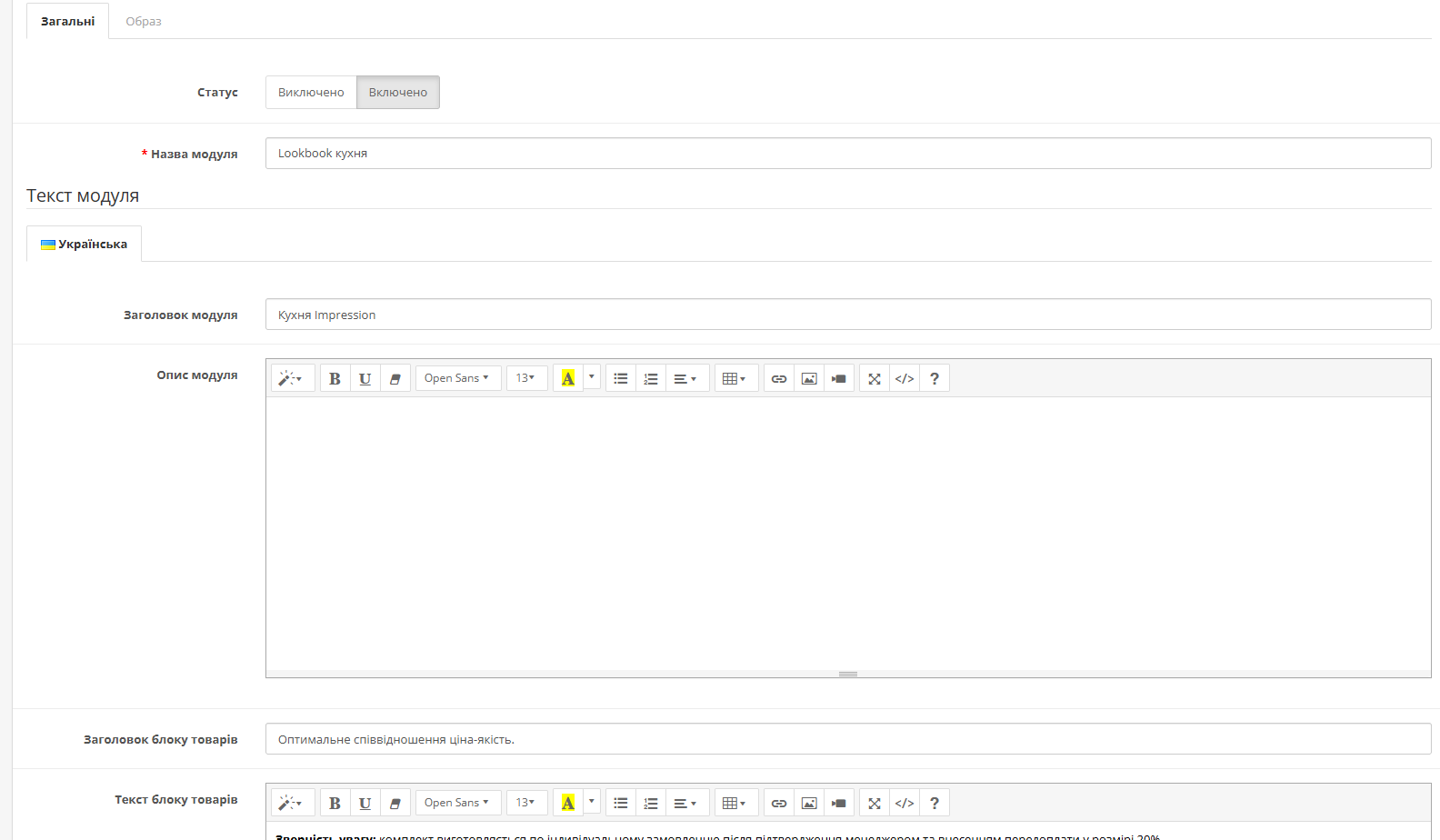The width and height of the screenshot is (1440, 840).
Task: Click eraser icon in Опис модуля editor
Action: point(395,378)
